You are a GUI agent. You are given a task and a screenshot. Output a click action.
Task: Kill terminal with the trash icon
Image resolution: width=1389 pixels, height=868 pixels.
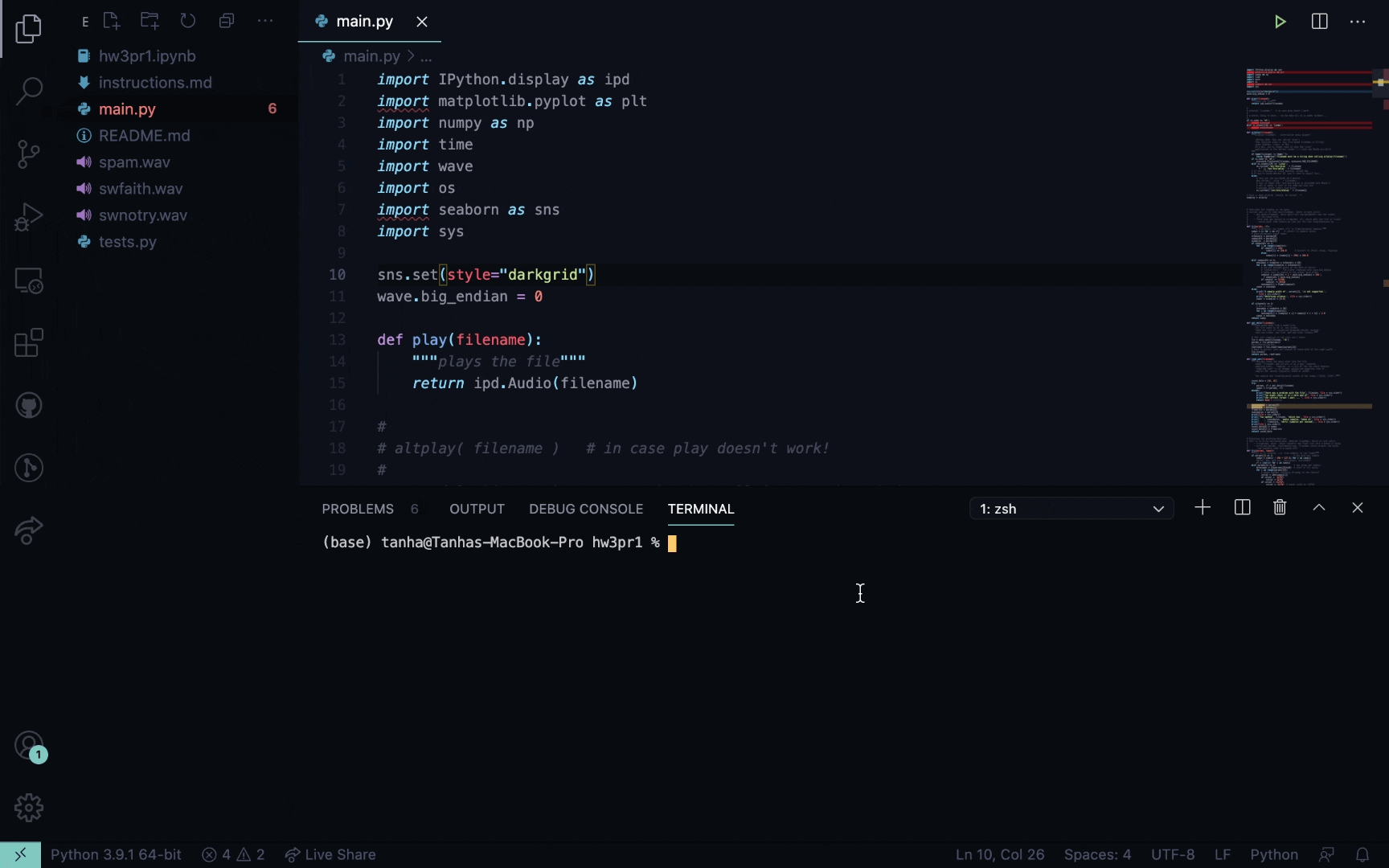(x=1280, y=508)
